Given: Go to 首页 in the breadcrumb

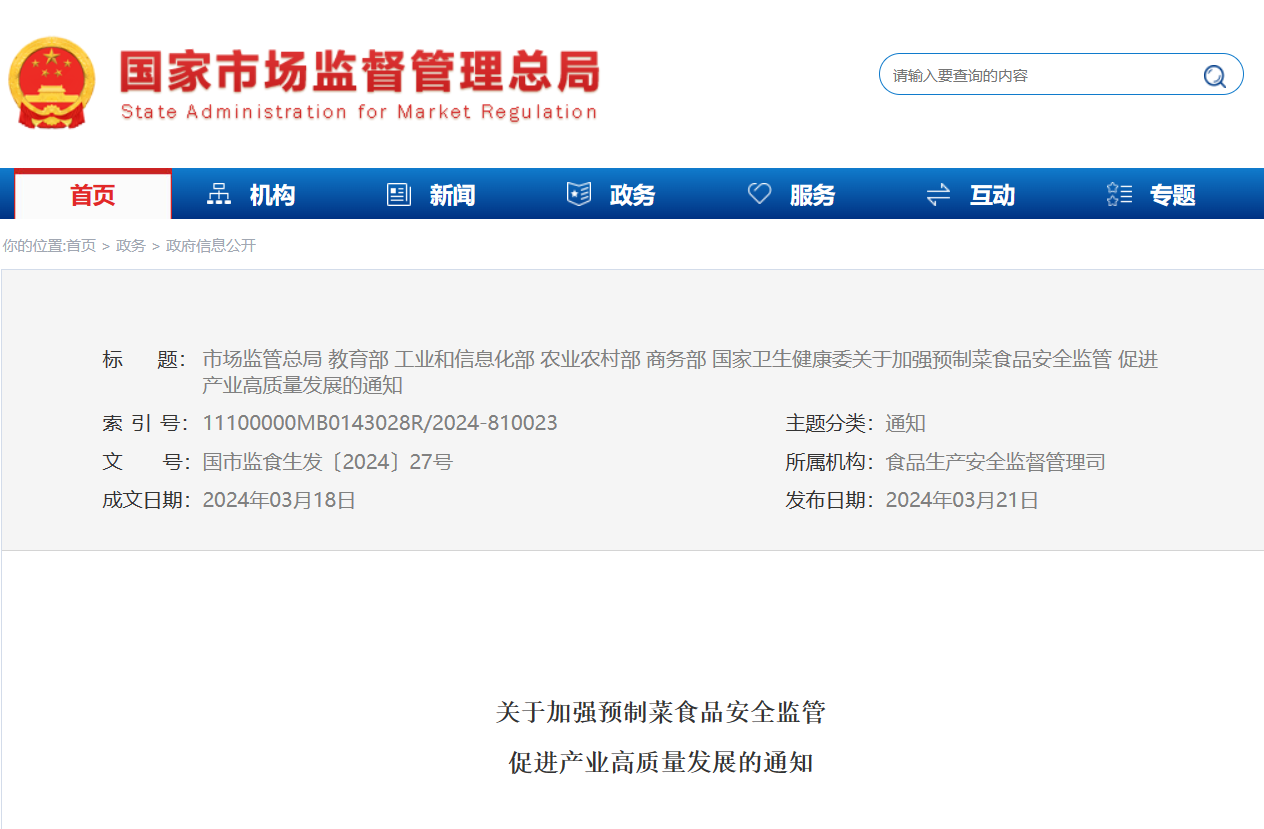Looking at the screenshot, I should [81, 245].
